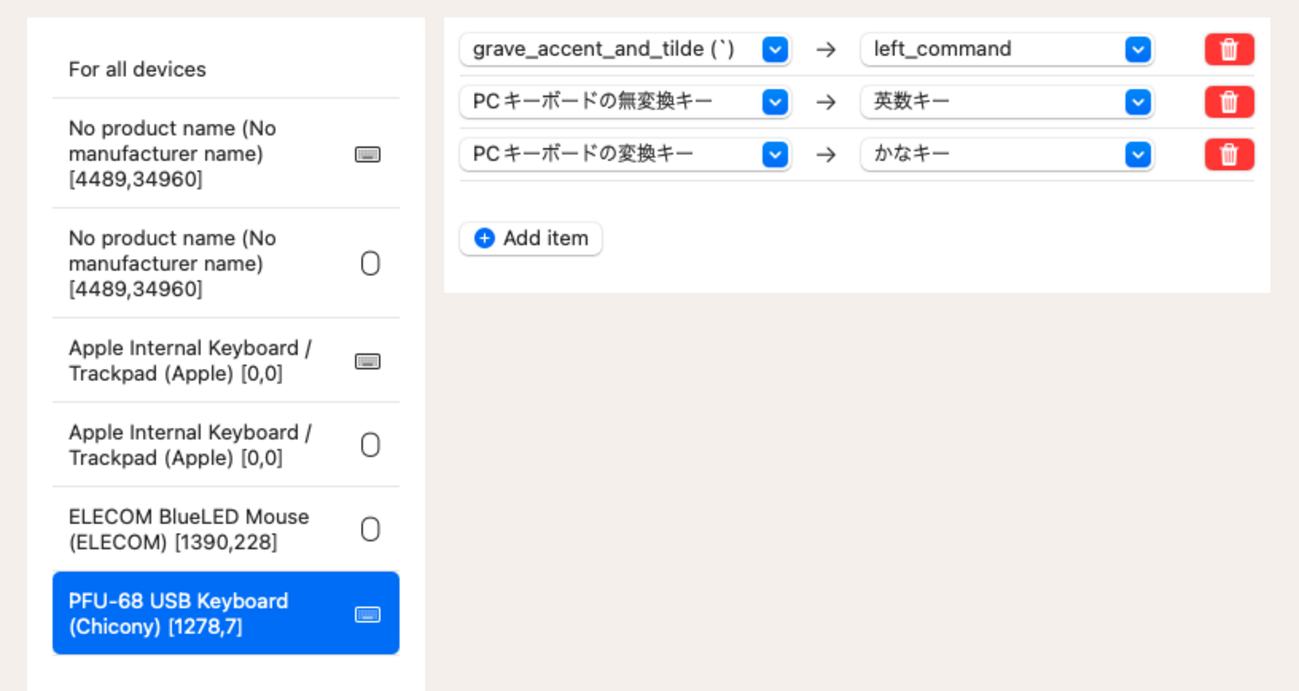
Task: Click keyboard icon of first No product name device
Action: [368, 154]
